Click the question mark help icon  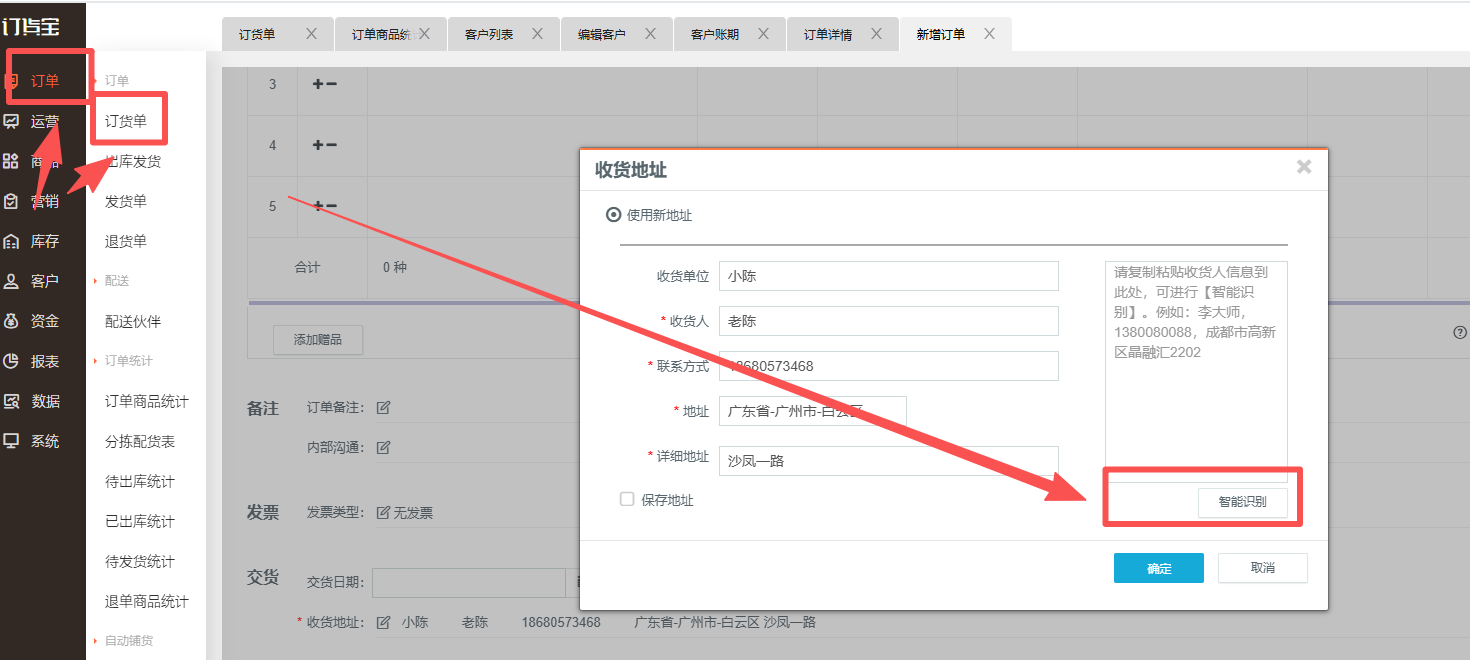tap(1459, 332)
